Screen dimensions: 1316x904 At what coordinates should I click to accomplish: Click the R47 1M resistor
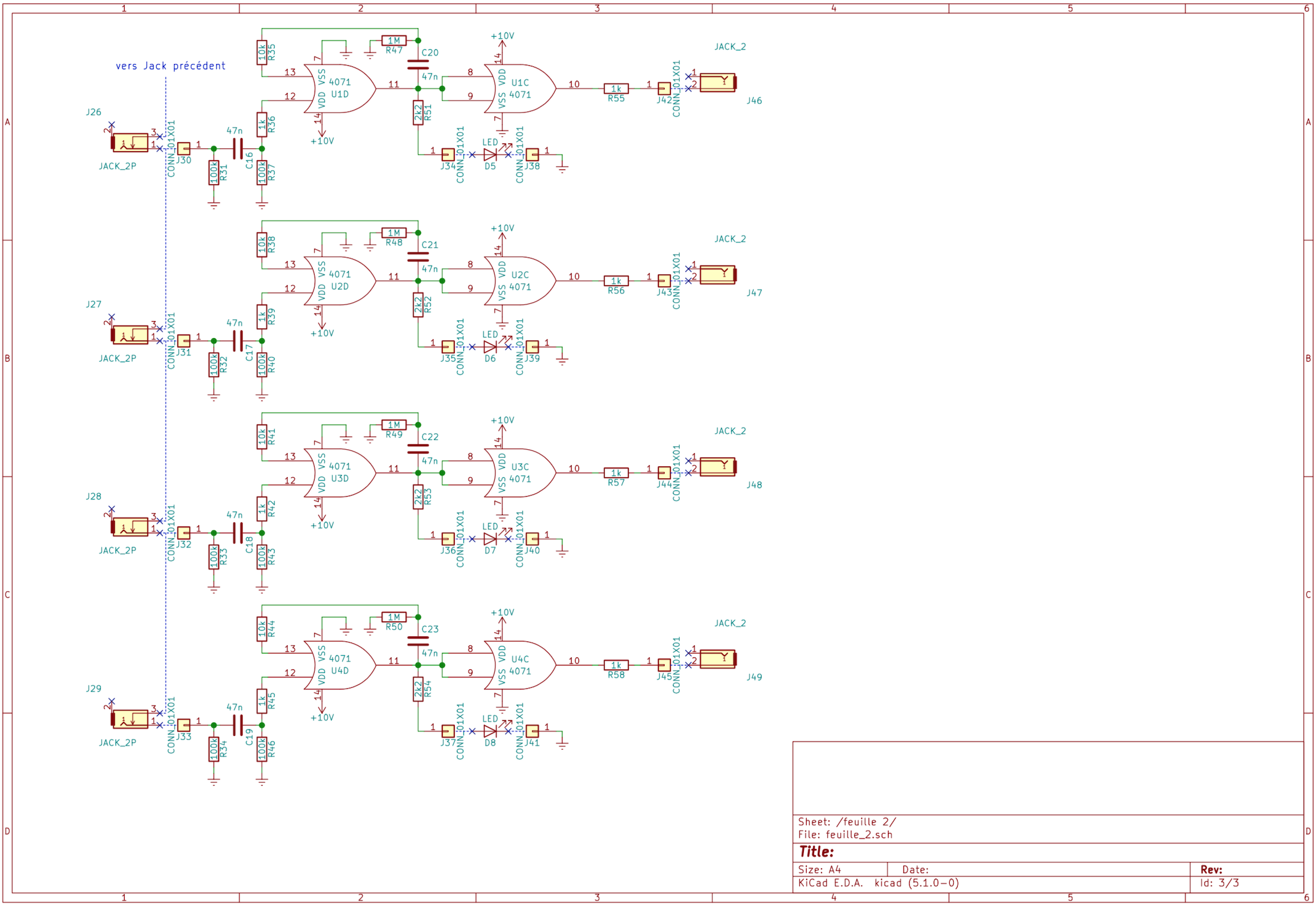click(394, 41)
